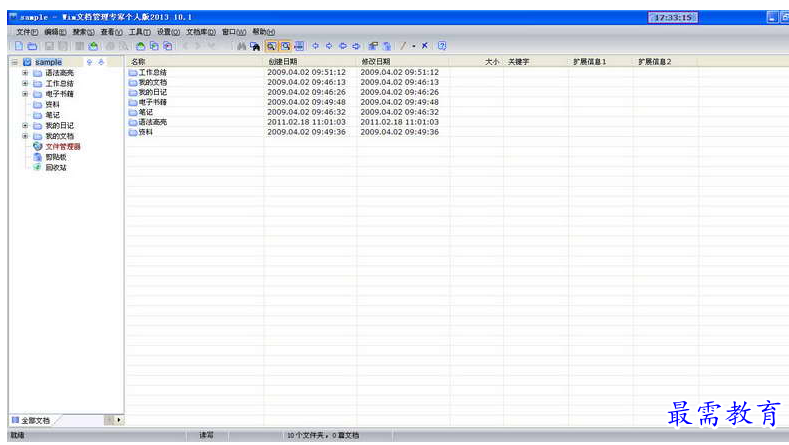Viewport: 789px width, 445px height.
Task: Click the open folder toolbar icon
Action: [x=32, y=46]
